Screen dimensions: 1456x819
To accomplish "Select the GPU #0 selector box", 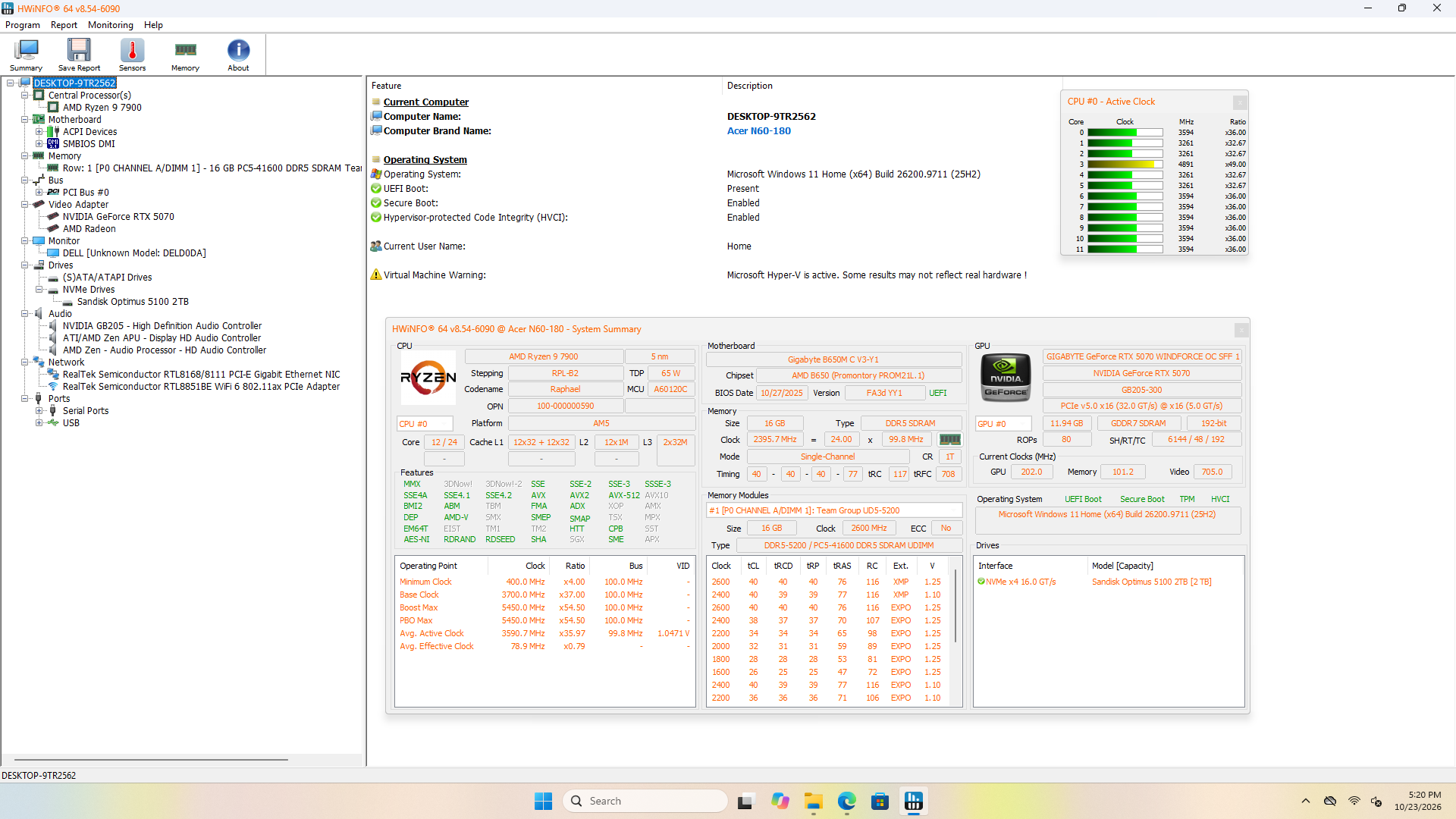I will click(1003, 424).
